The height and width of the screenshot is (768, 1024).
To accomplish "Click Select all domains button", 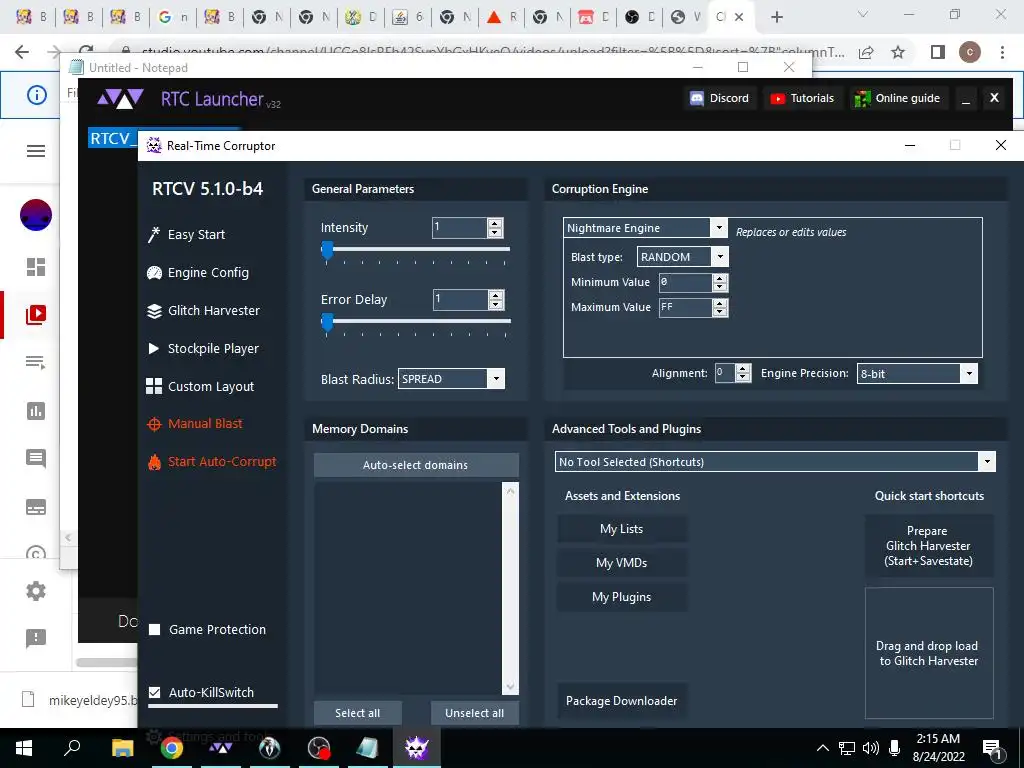I will 357,713.
